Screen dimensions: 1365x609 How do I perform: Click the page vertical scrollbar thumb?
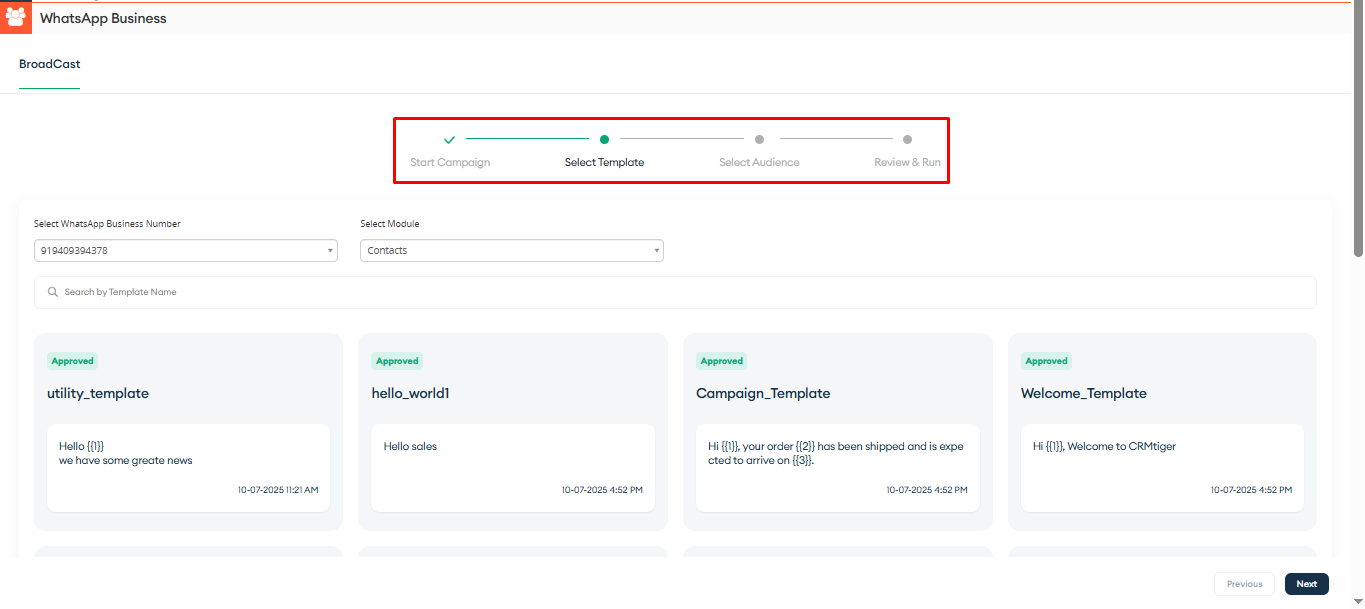[1358, 130]
